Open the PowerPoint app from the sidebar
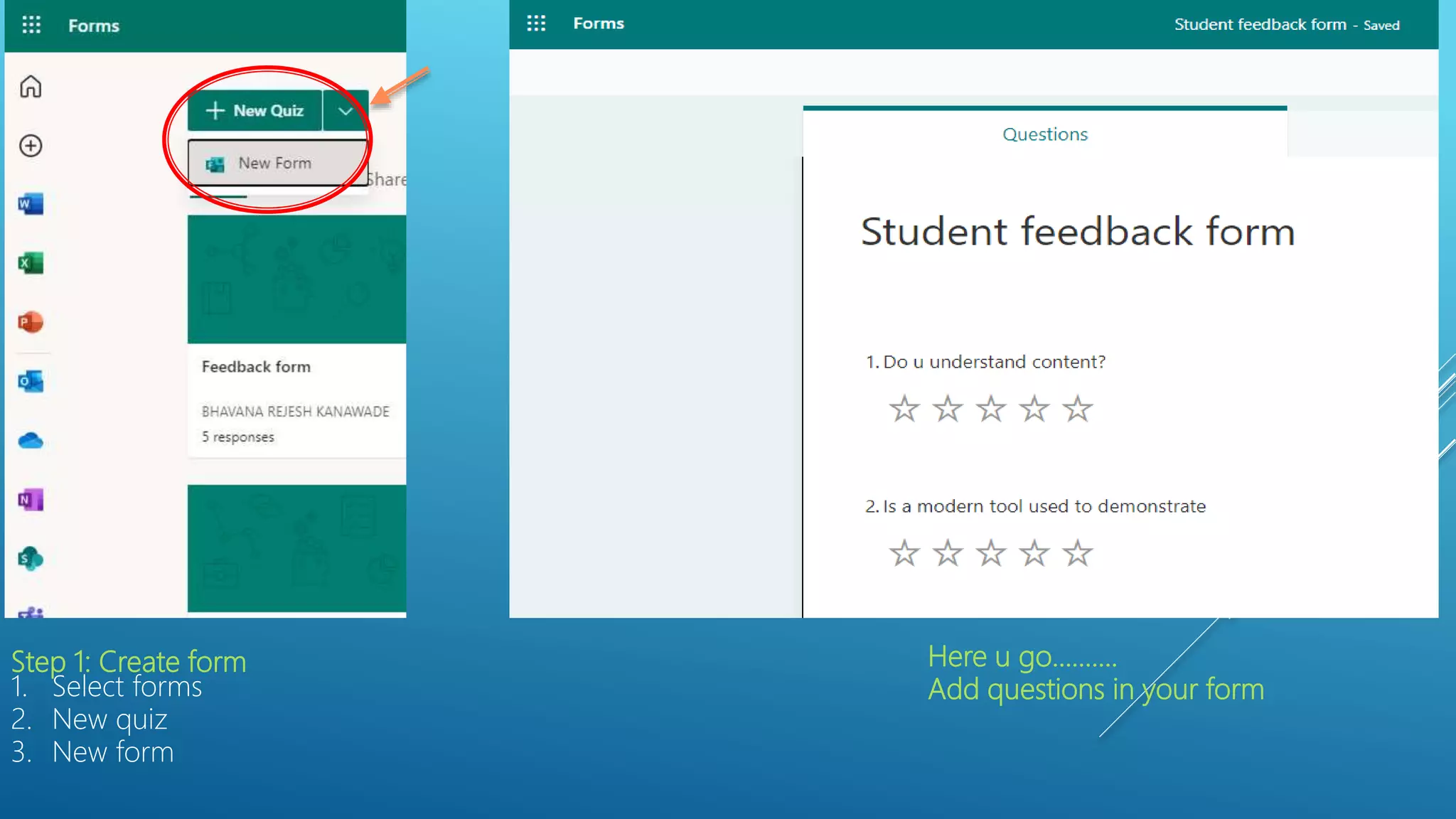The image size is (1456, 819). [x=31, y=322]
